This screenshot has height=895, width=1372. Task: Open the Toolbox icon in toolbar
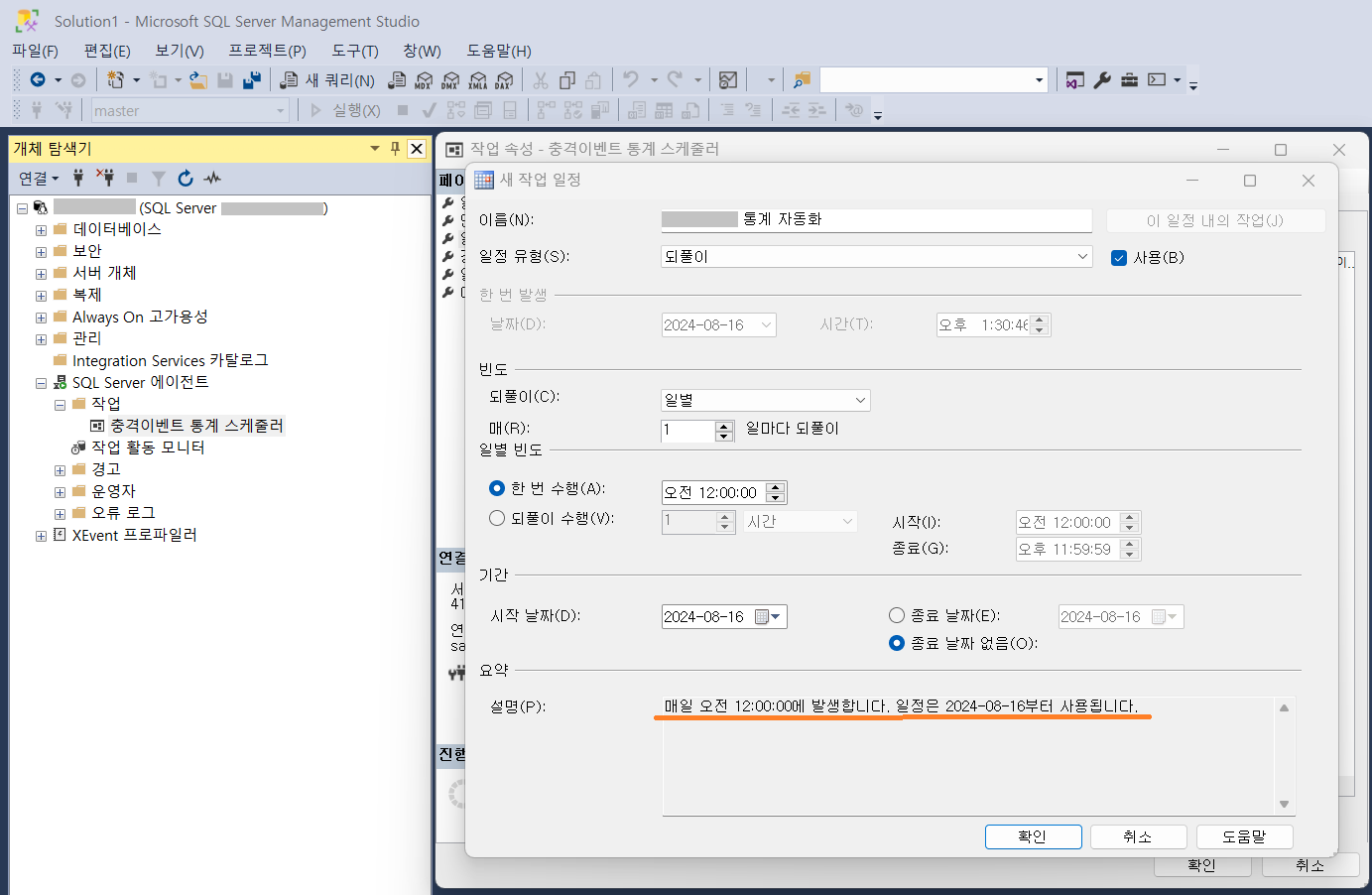1129,80
